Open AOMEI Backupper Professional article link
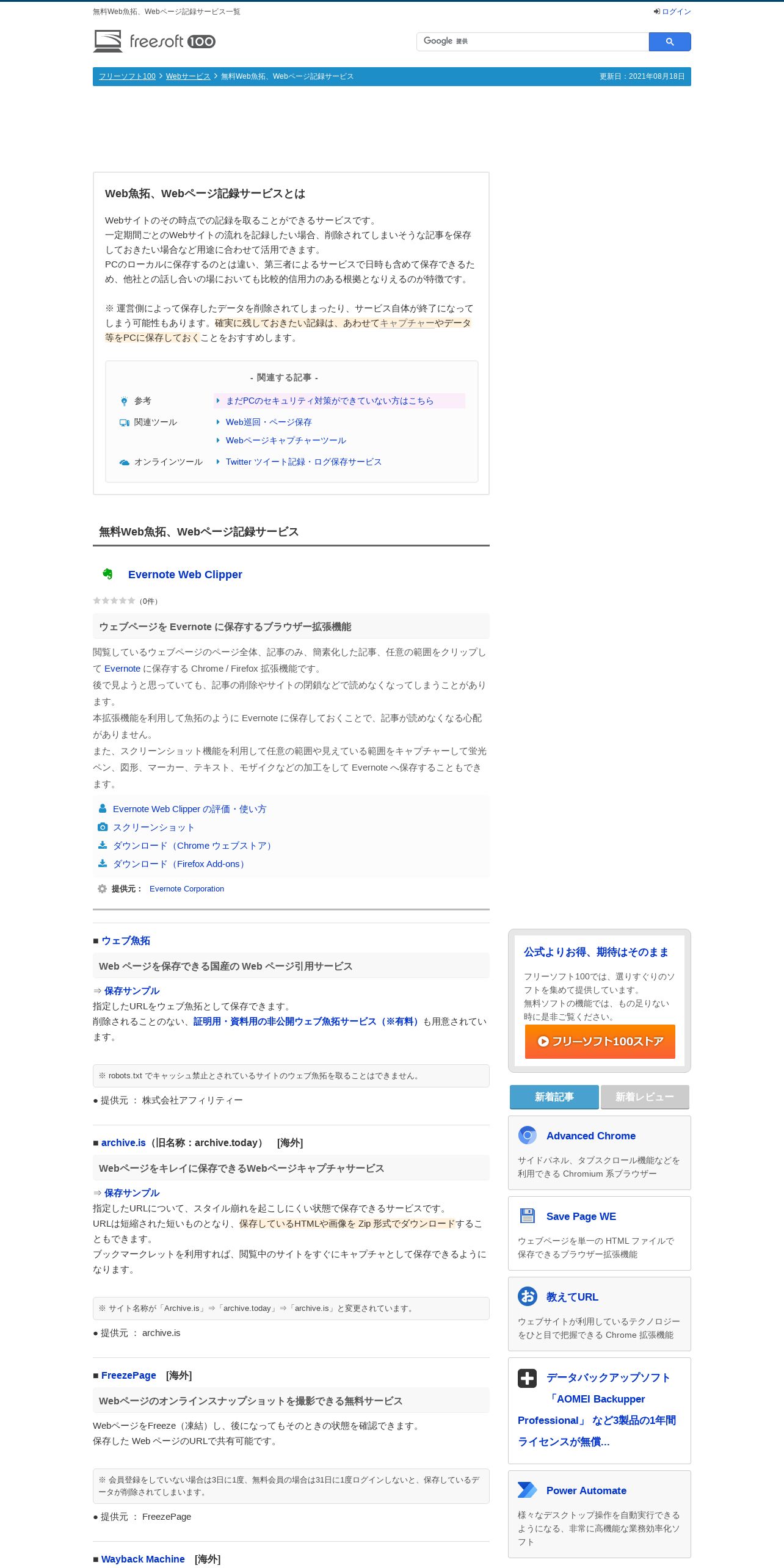Screen dimensions: 784x1568 [597, 1410]
